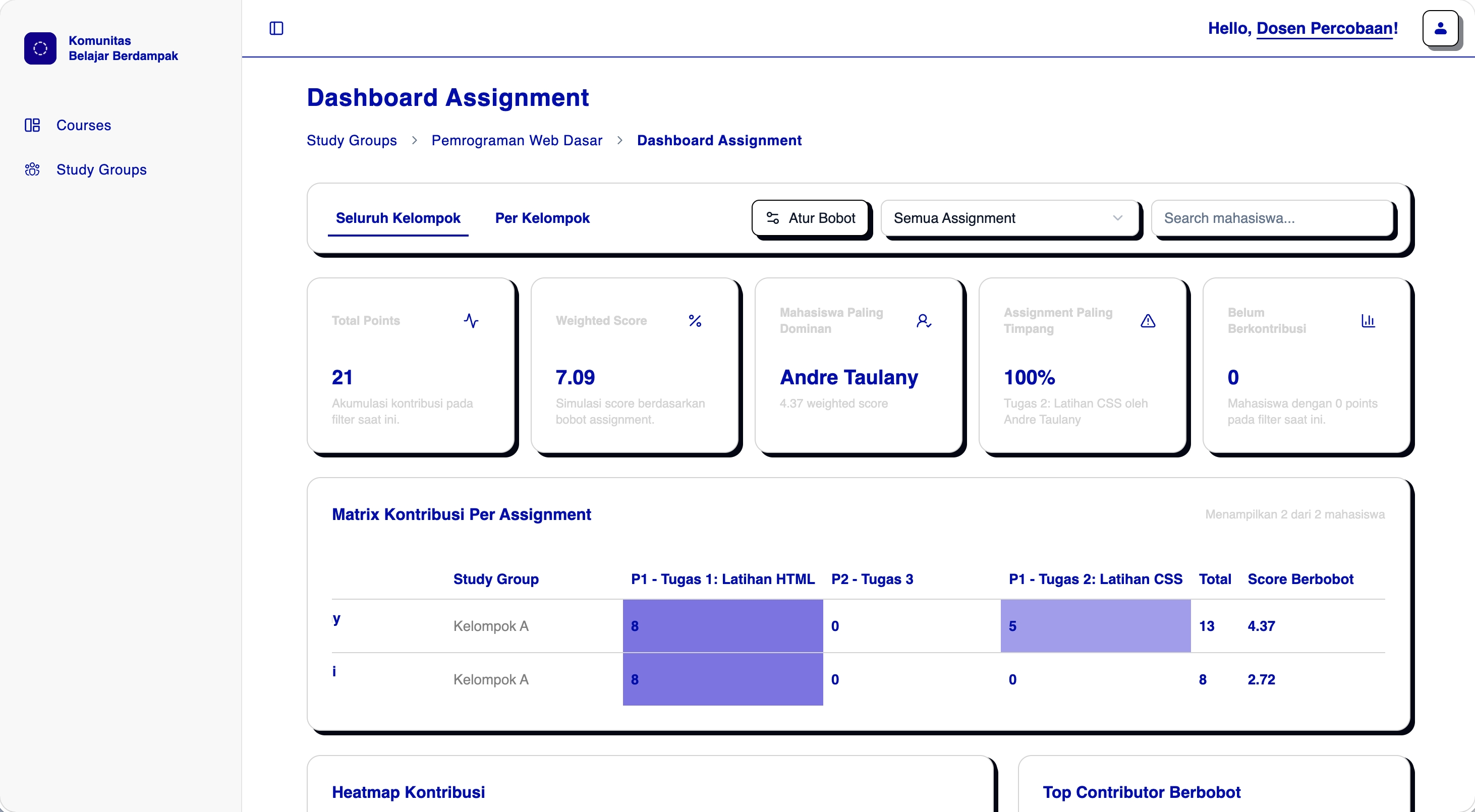Toggle the sidebar panel icon
This screenshot has height=812, width=1475.
coord(276,28)
